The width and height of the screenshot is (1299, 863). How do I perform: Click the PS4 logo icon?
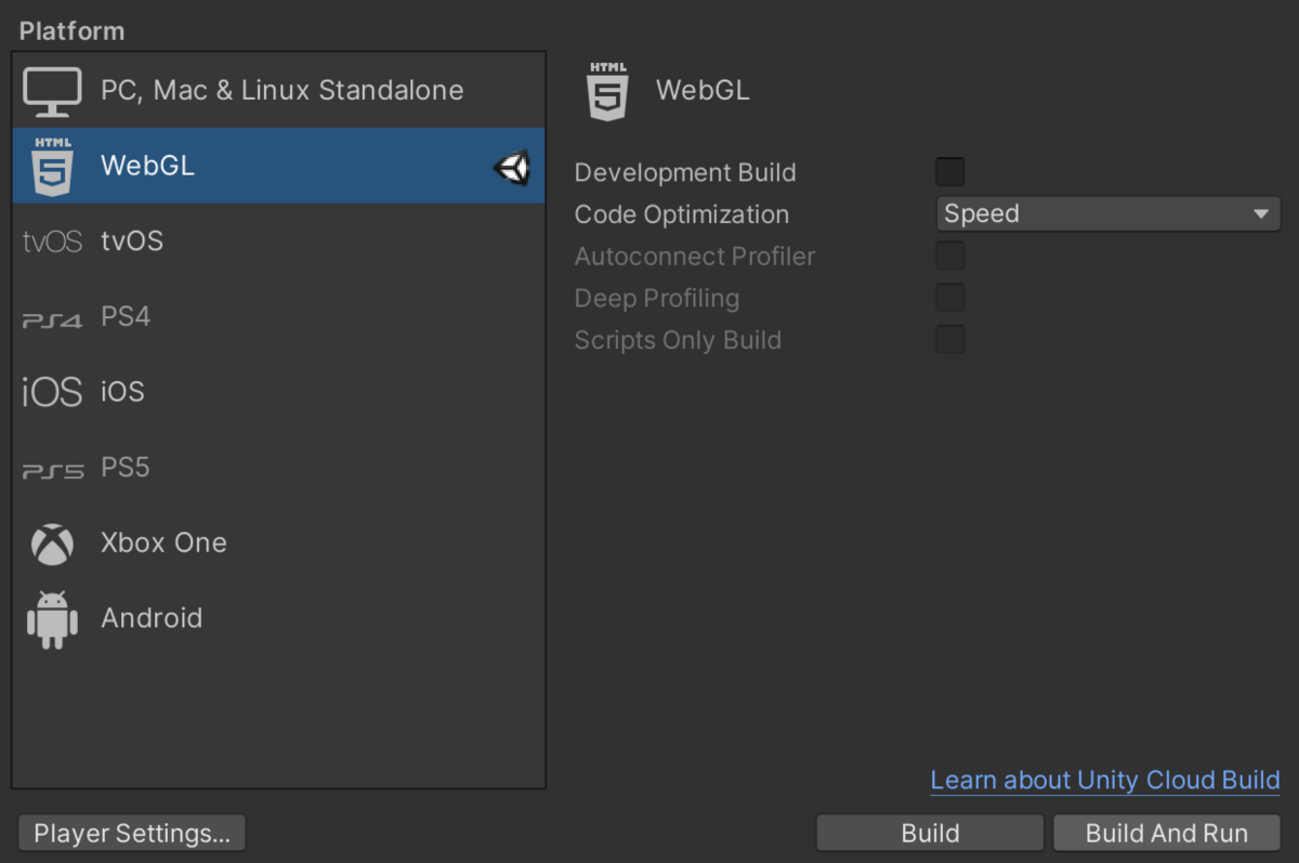52,319
